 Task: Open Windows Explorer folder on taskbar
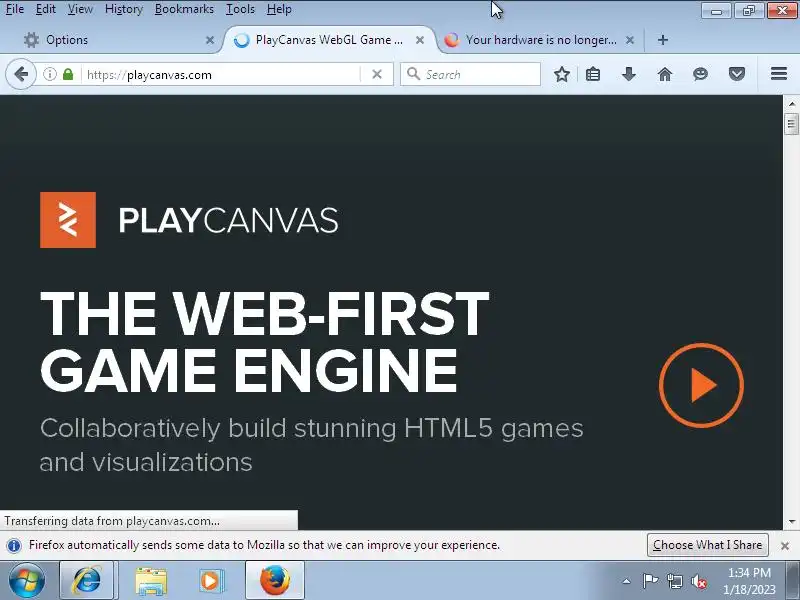click(151, 581)
